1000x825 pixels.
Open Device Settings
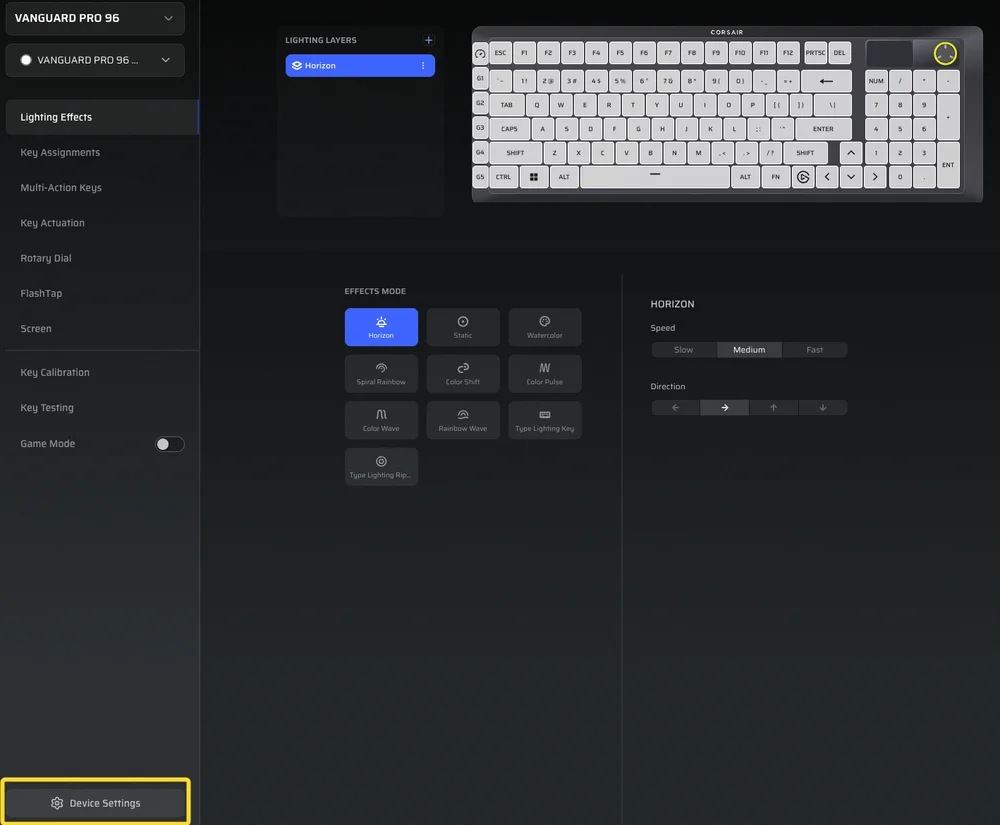tap(95, 802)
